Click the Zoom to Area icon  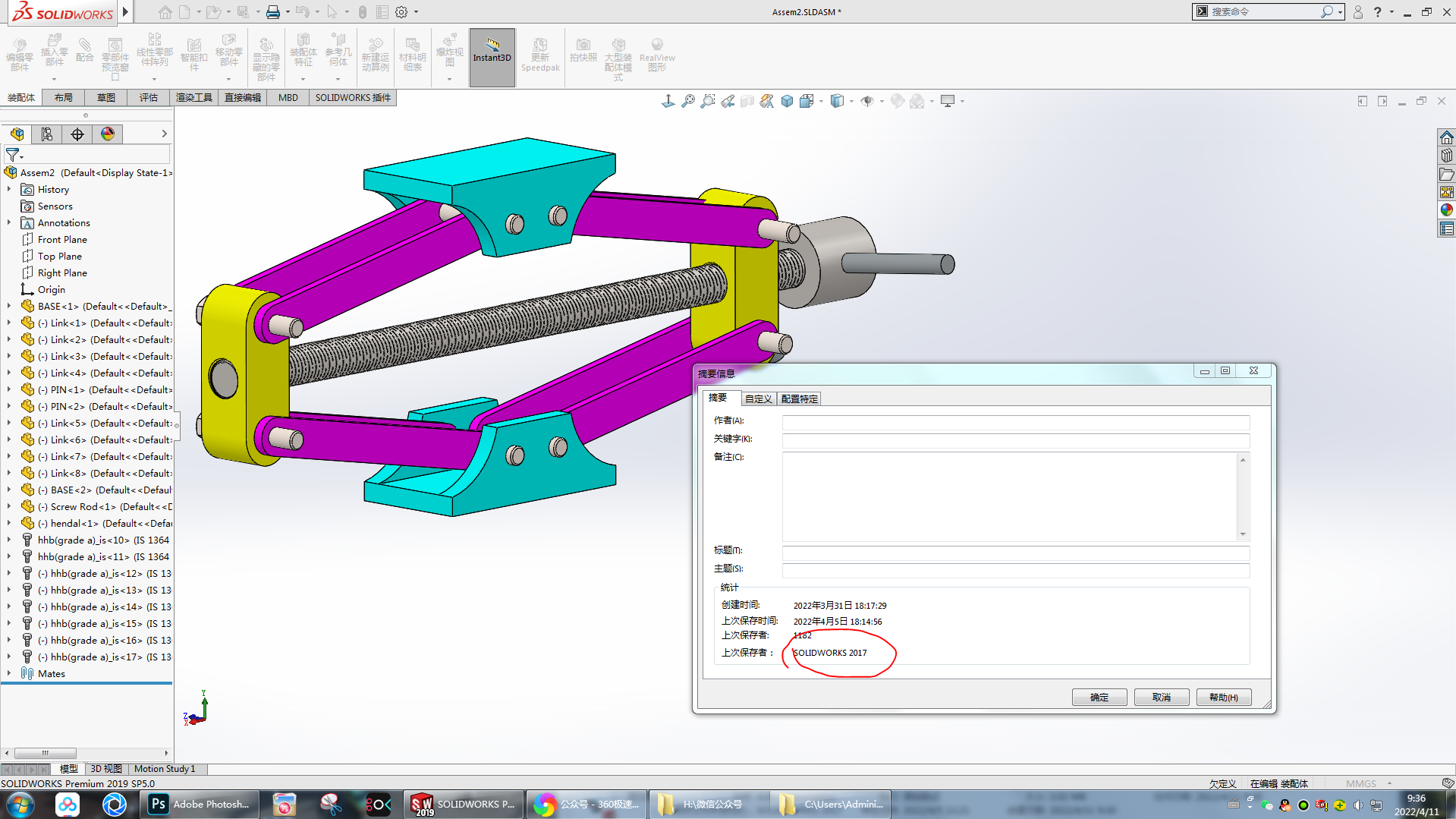tap(707, 101)
